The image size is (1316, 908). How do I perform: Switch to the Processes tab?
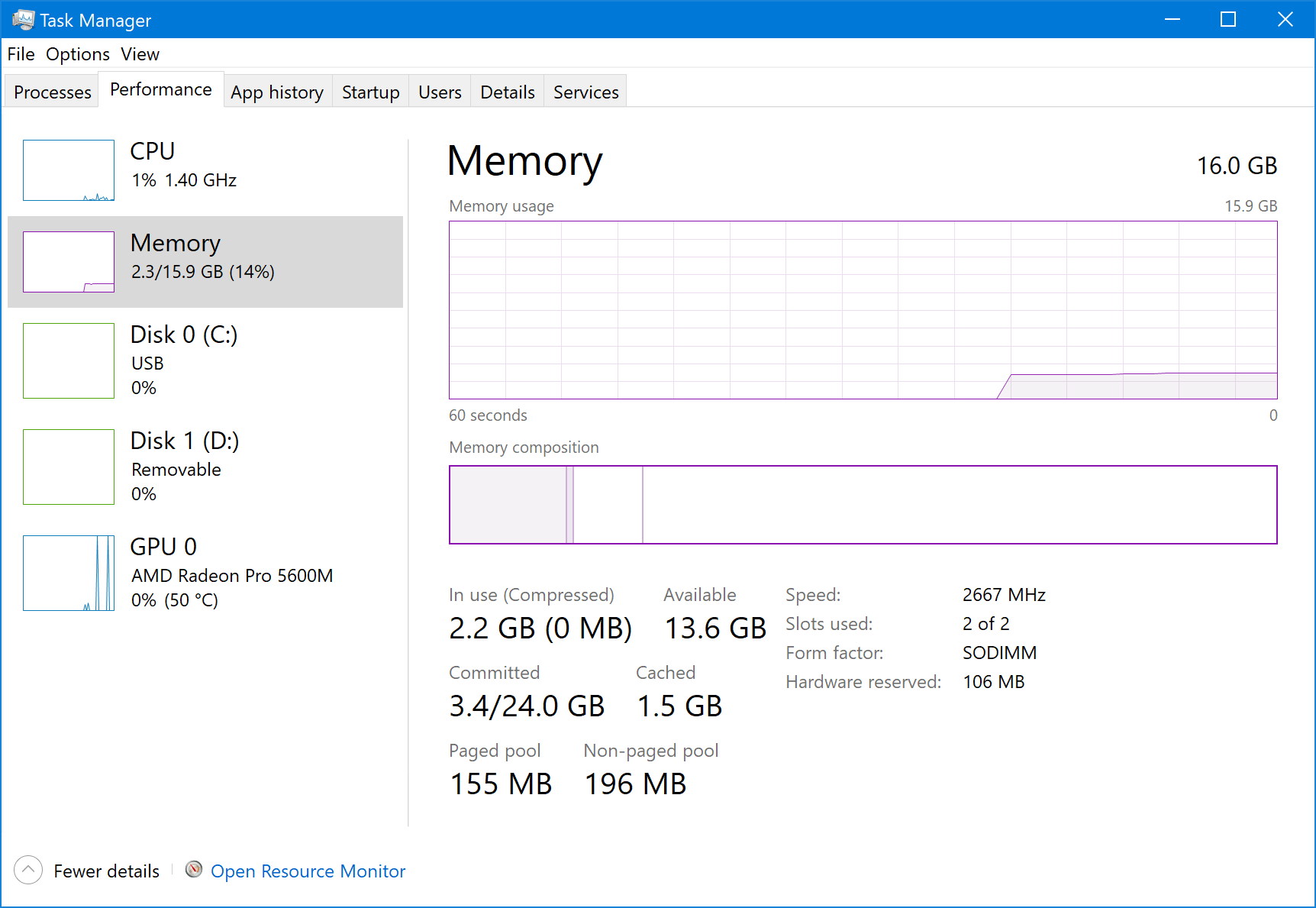point(53,92)
